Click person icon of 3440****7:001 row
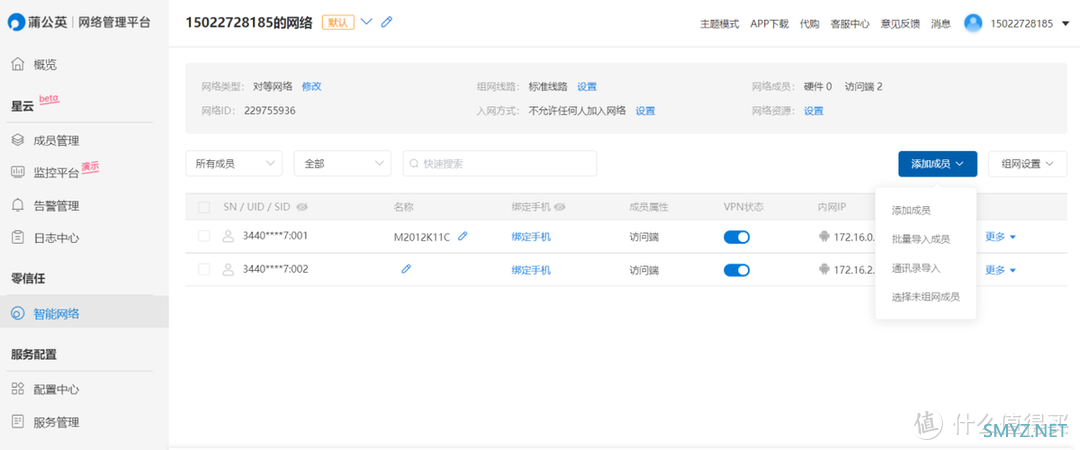The width and height of the screenshot is (1080, 450). 228,236
